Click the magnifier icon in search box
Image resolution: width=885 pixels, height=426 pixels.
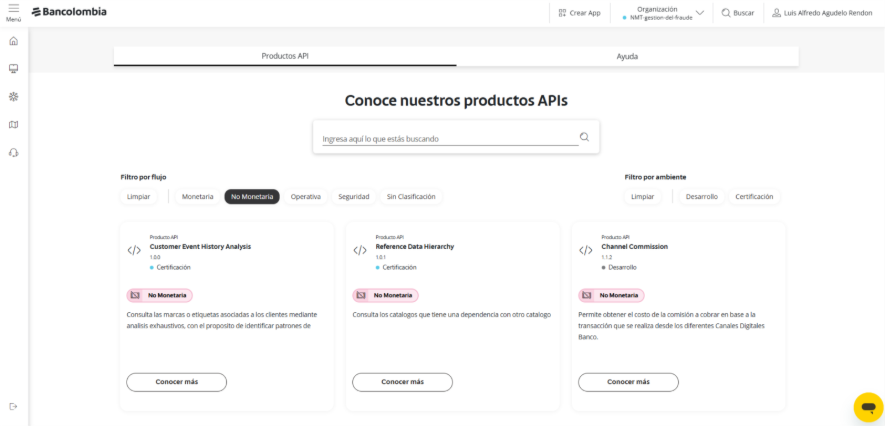coord(584,137)
